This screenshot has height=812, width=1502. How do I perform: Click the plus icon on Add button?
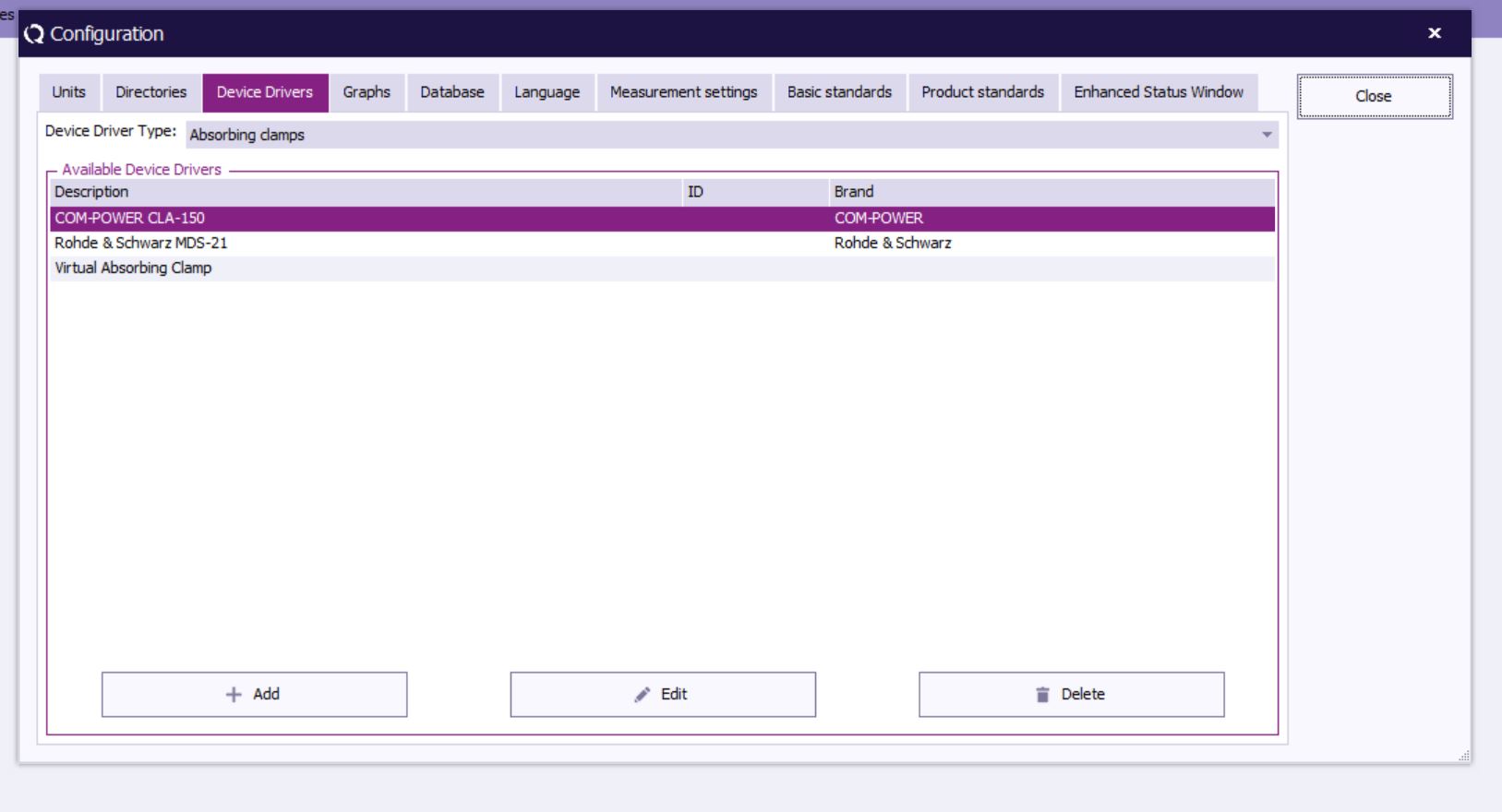tap(234, 695)
